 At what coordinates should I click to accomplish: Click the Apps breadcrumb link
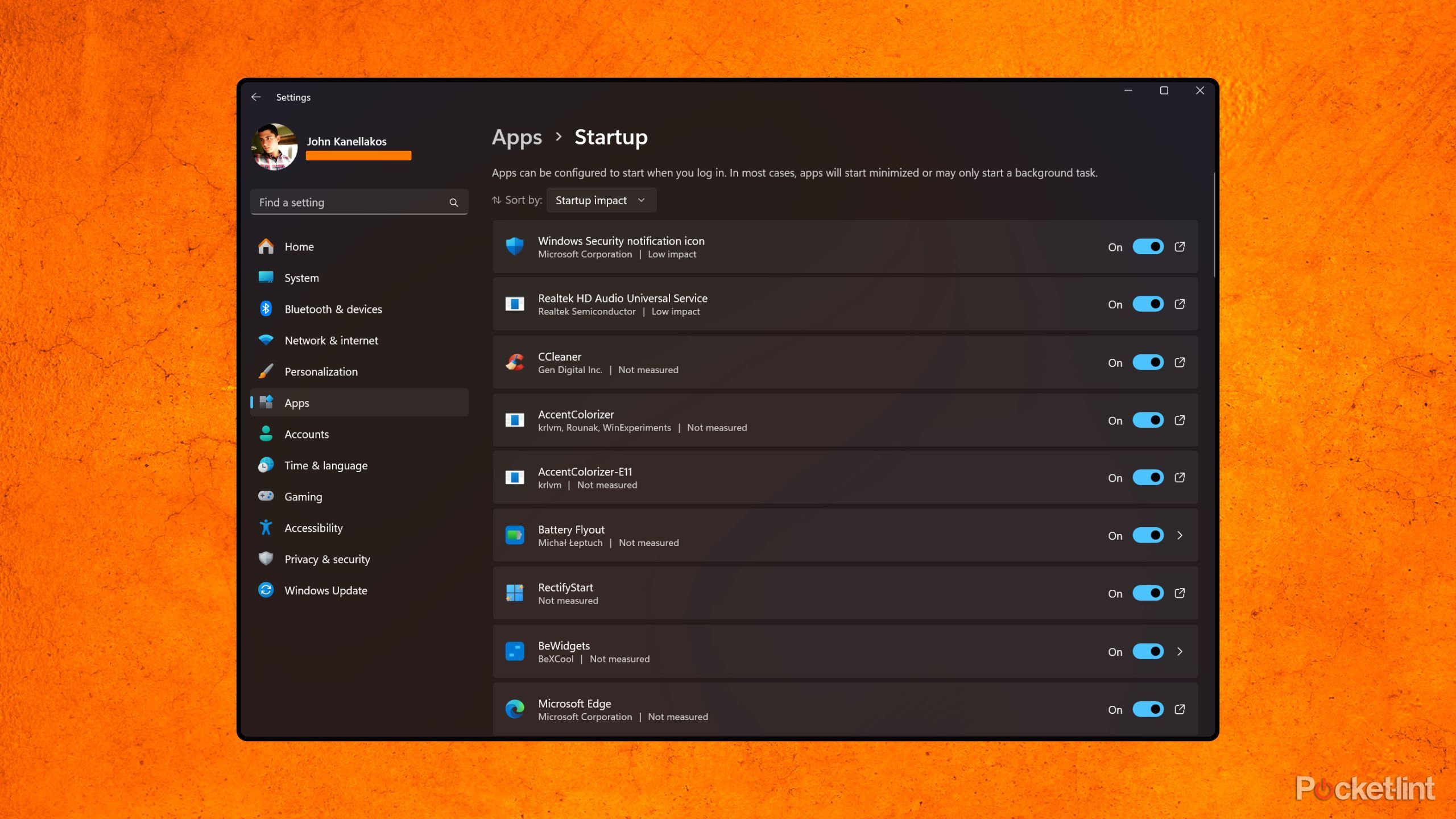[x=516, y=137]
